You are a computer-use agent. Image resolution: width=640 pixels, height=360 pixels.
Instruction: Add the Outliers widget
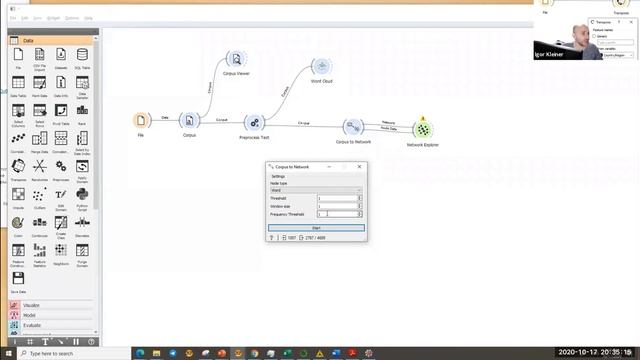(x=40, y=198)
